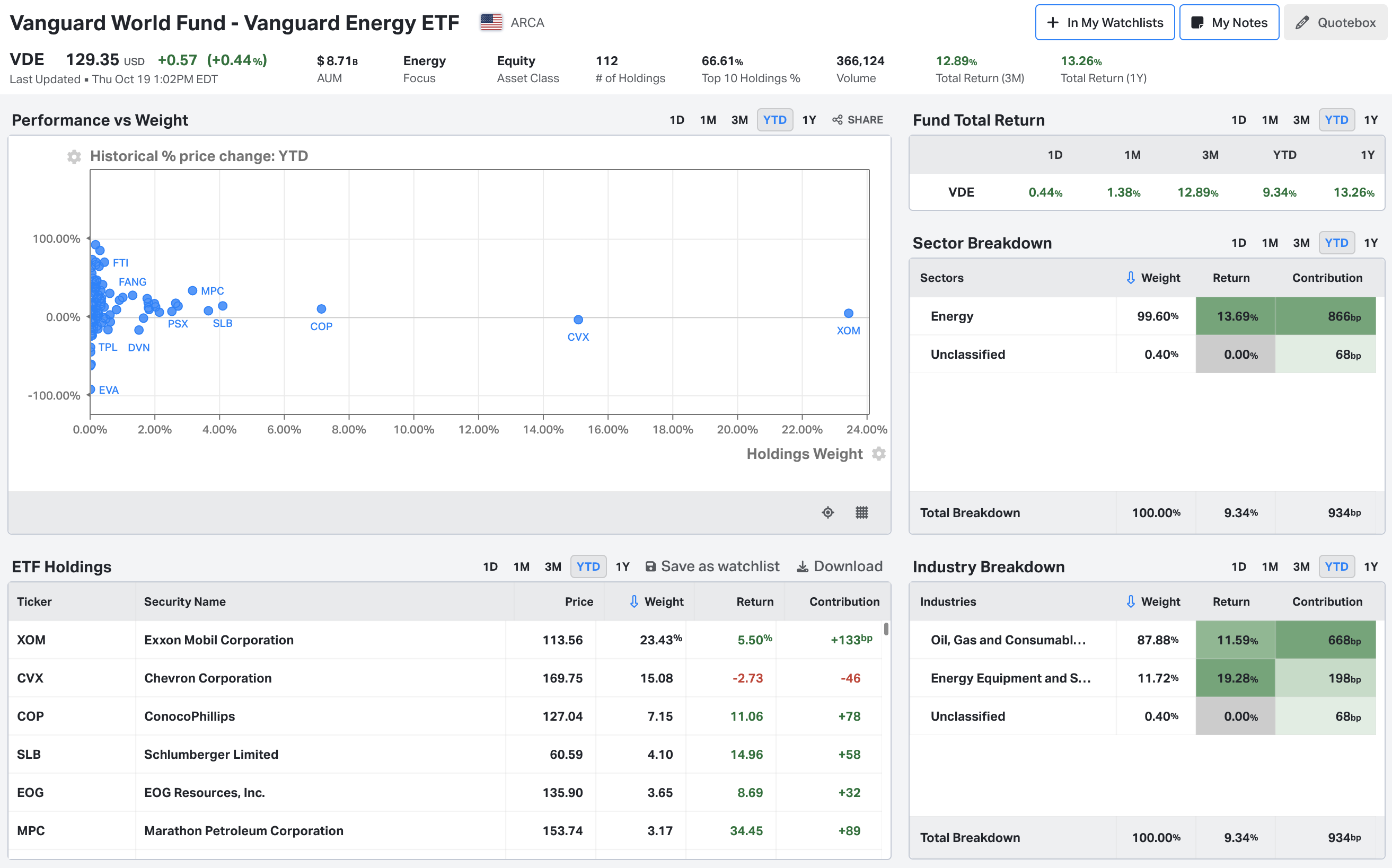Open the SLB ticker row
Viewport: 1392px width, 868px height.
point(445,755)
